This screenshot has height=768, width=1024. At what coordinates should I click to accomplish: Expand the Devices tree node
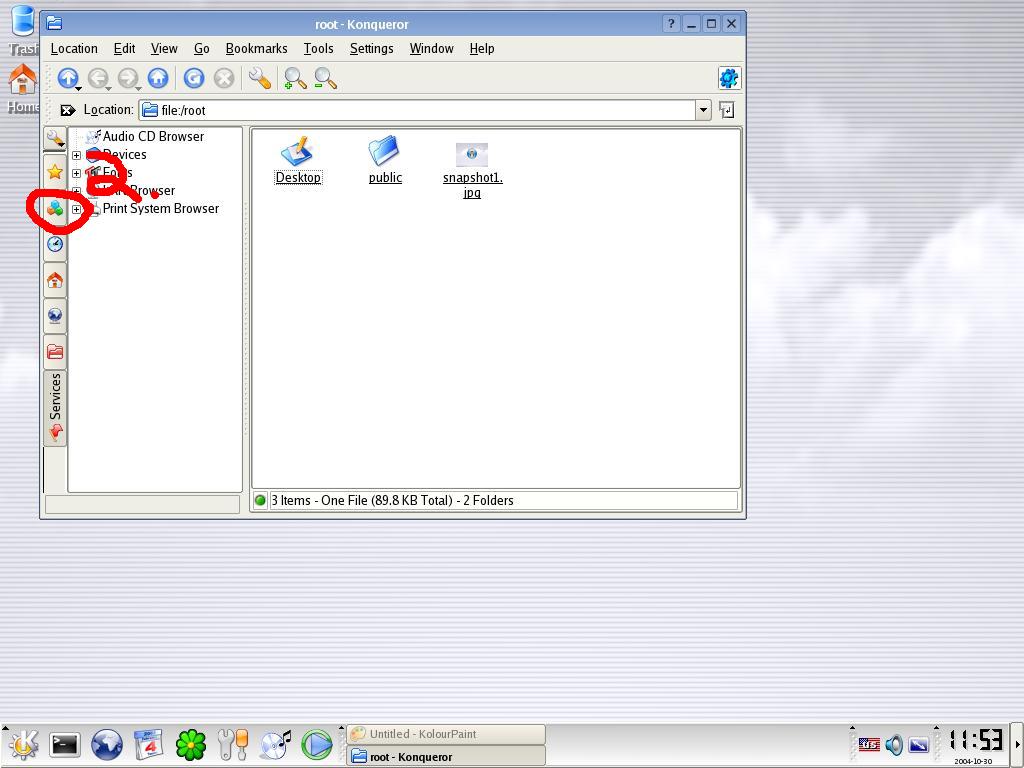[76, 155]
